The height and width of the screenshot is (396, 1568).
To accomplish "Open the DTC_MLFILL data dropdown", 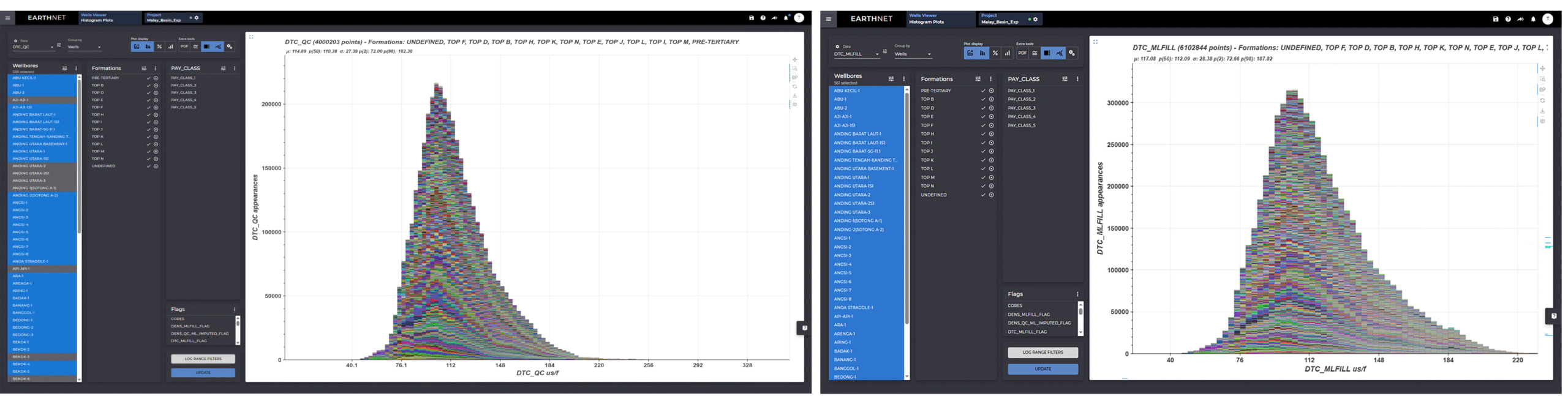I will click(x=856, y=54).
